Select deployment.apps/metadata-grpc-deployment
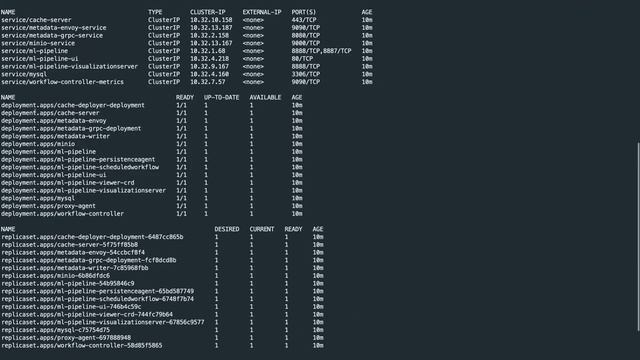 71,129
